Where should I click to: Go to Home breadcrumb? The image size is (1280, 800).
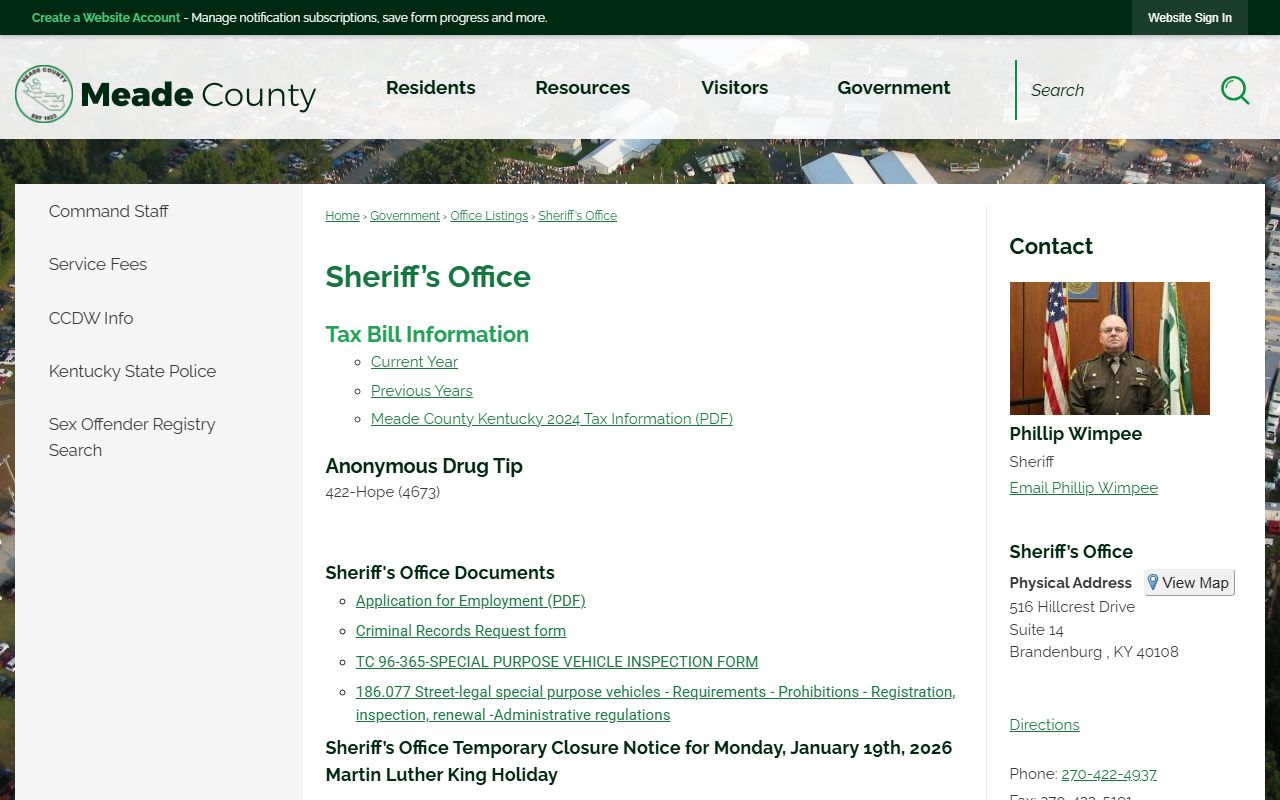coord(342,216)
